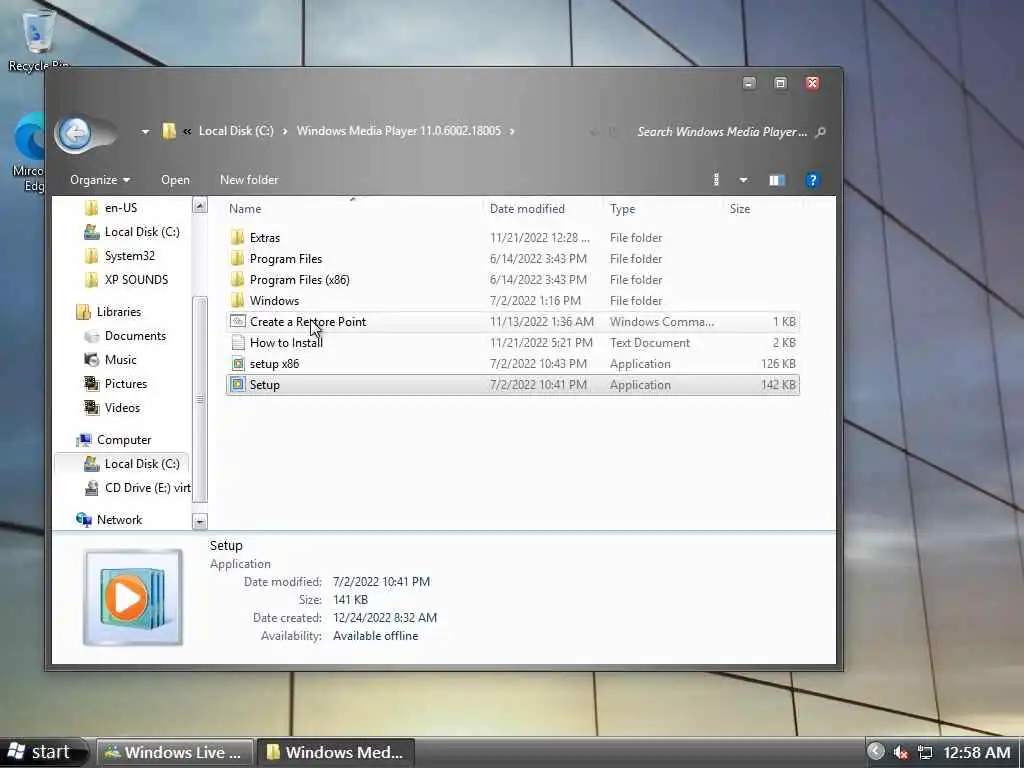Open the recent pages dropdown arrow
The width and height of the screenshot is (1024, 768).
(145, 132)
